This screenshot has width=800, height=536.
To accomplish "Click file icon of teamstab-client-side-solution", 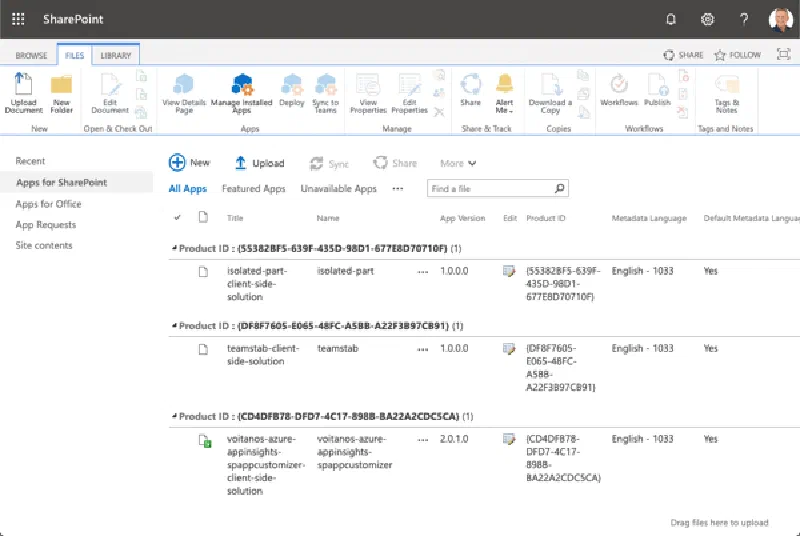I will tap(203, 349).
